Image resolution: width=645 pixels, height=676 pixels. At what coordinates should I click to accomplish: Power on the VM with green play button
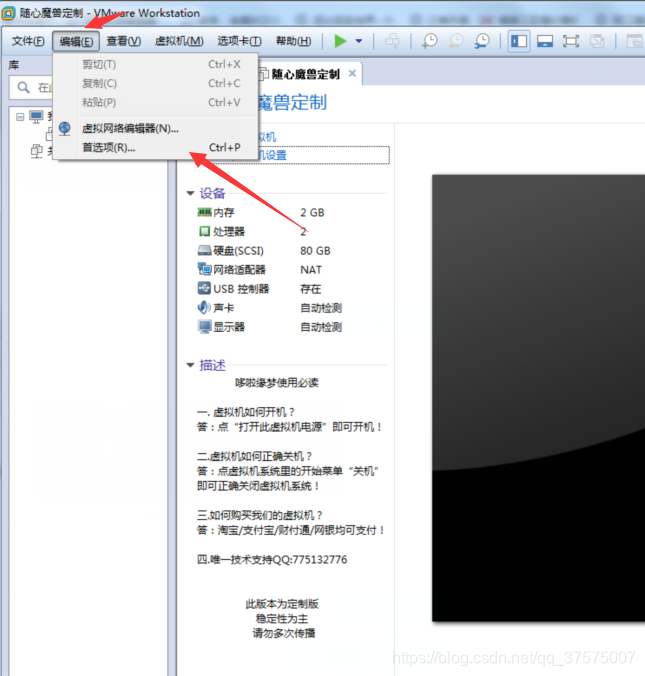point(340,41)
